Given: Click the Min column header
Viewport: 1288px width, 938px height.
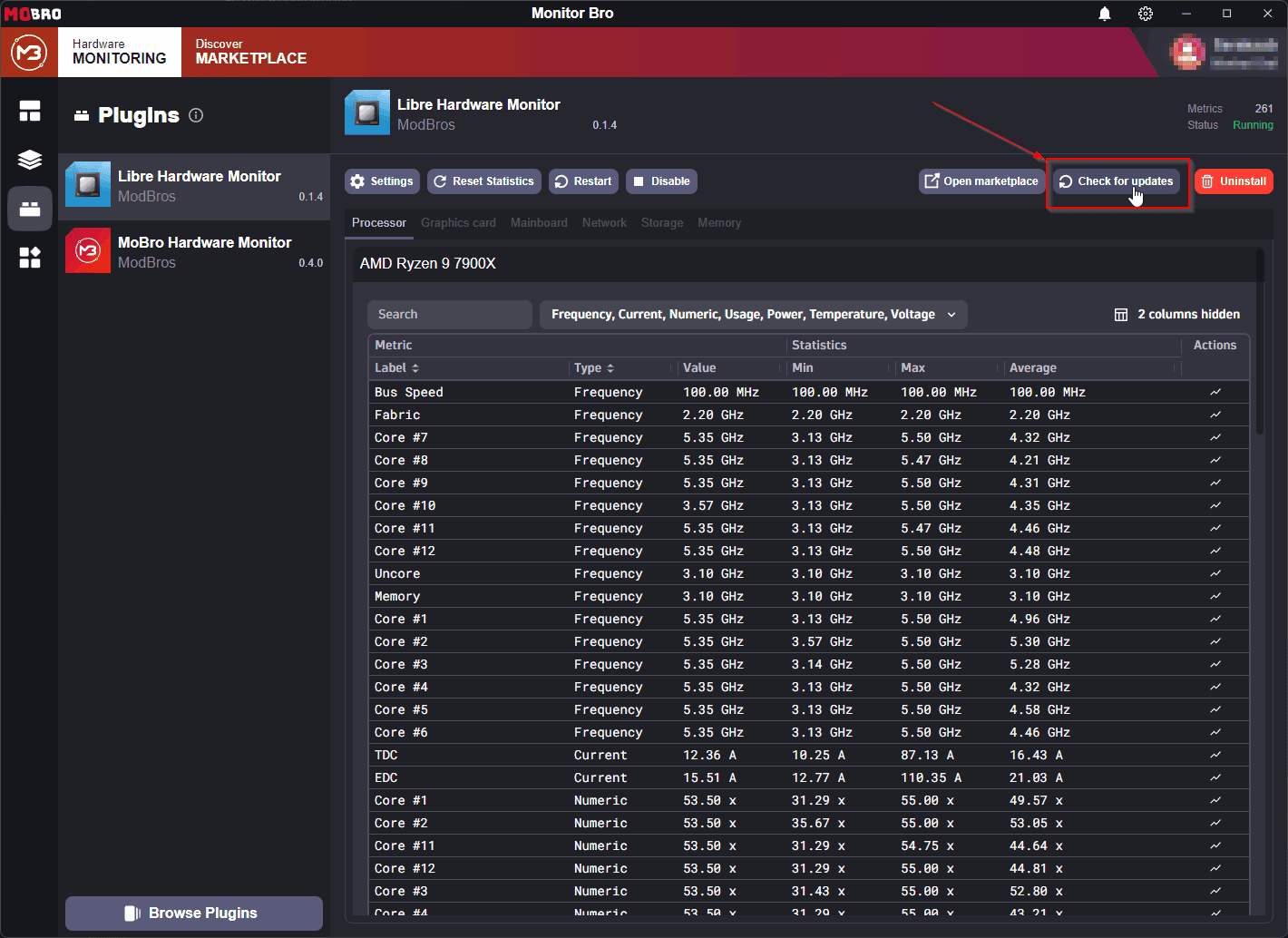Looking at the screenshot, I should (x=803, y=367).
